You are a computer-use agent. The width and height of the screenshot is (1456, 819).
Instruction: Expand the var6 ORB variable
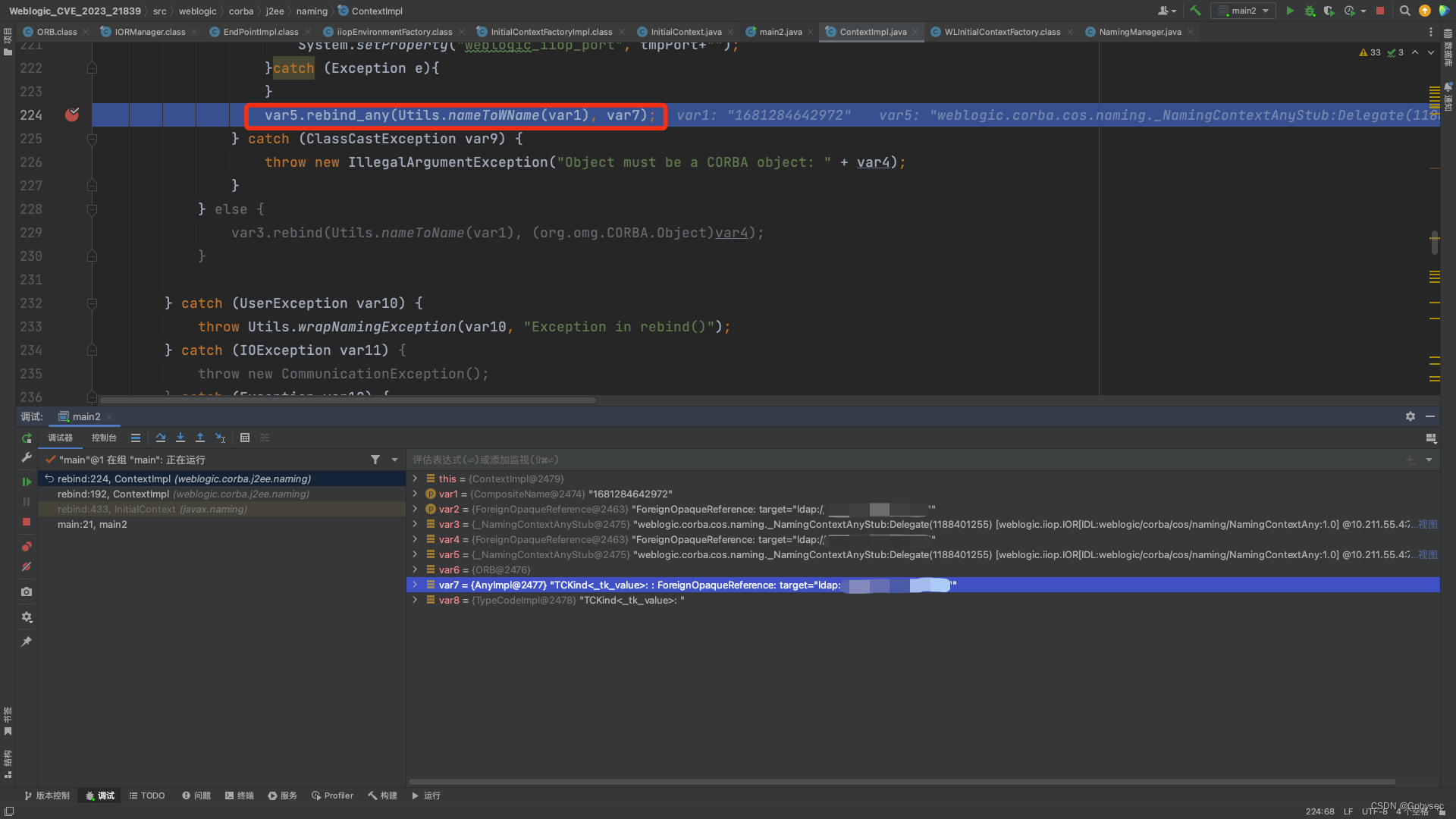415,570
